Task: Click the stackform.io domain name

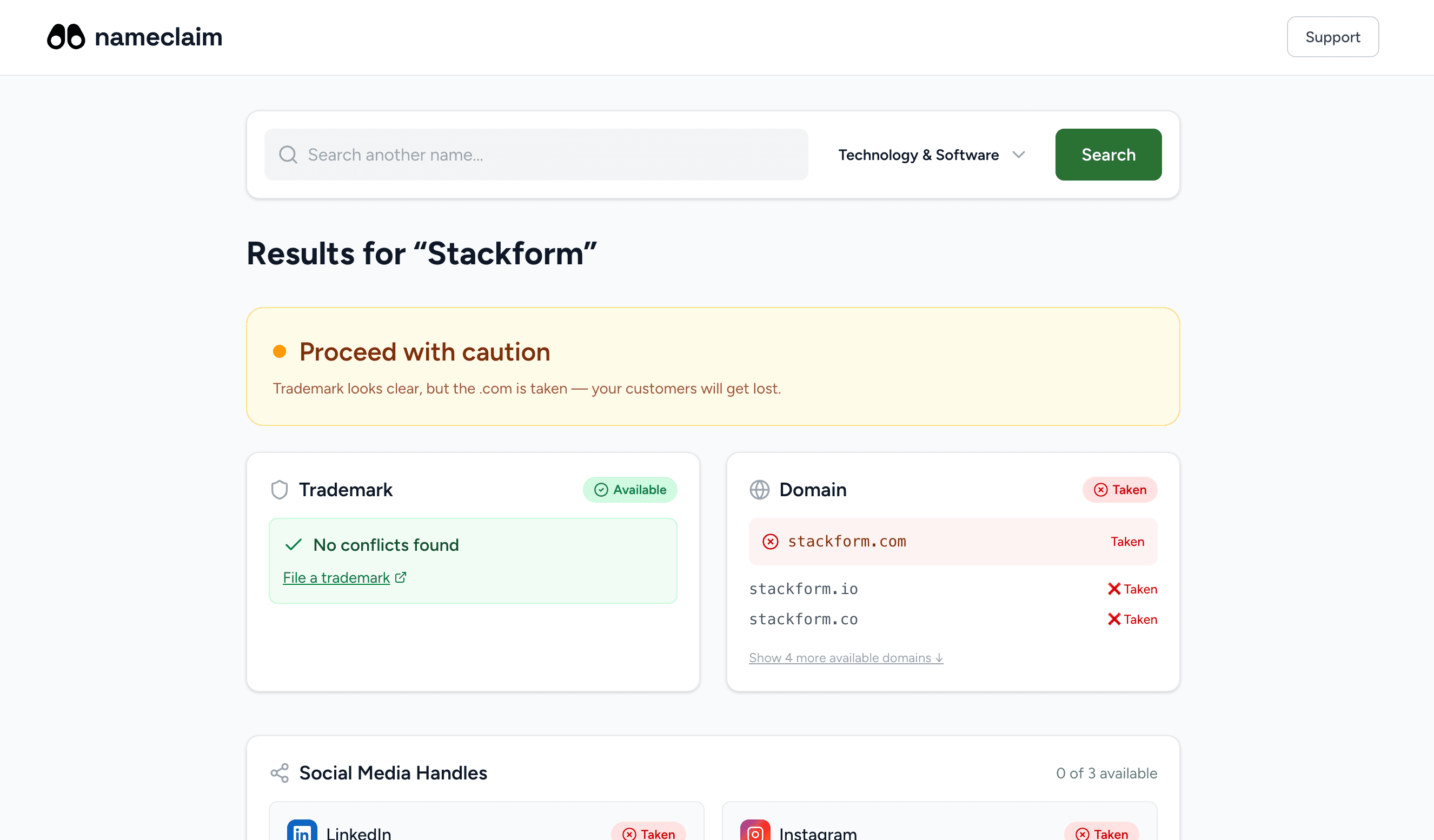Action: 803,589
